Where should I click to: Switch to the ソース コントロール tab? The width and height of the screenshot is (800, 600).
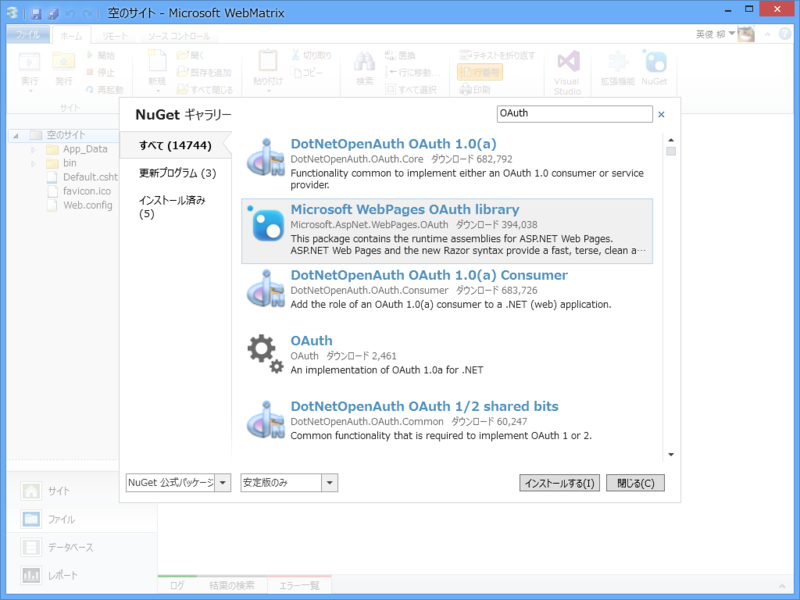[179, 36]
